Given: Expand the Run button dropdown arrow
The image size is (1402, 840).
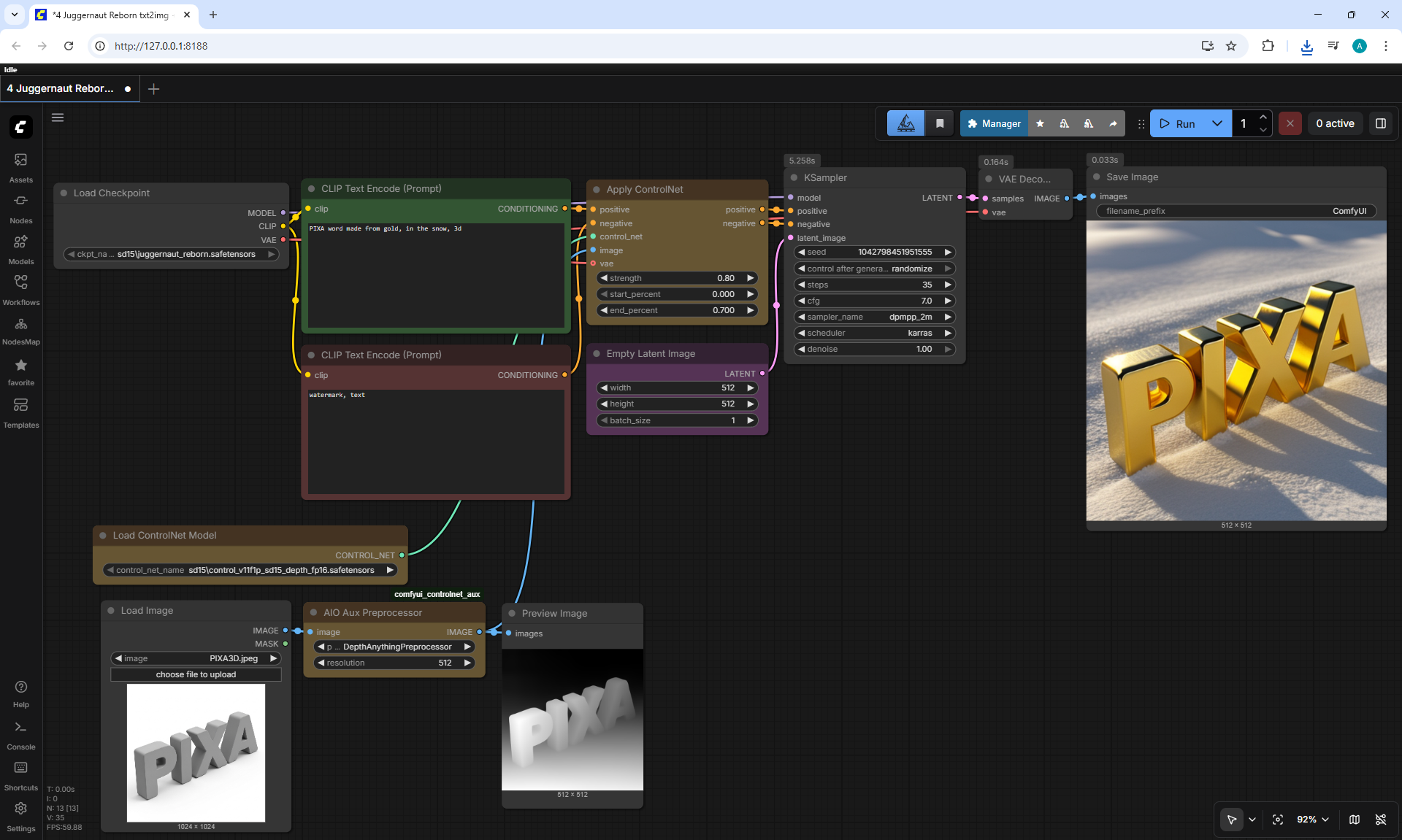Looking at the screenshot, I should [1217, 123].
